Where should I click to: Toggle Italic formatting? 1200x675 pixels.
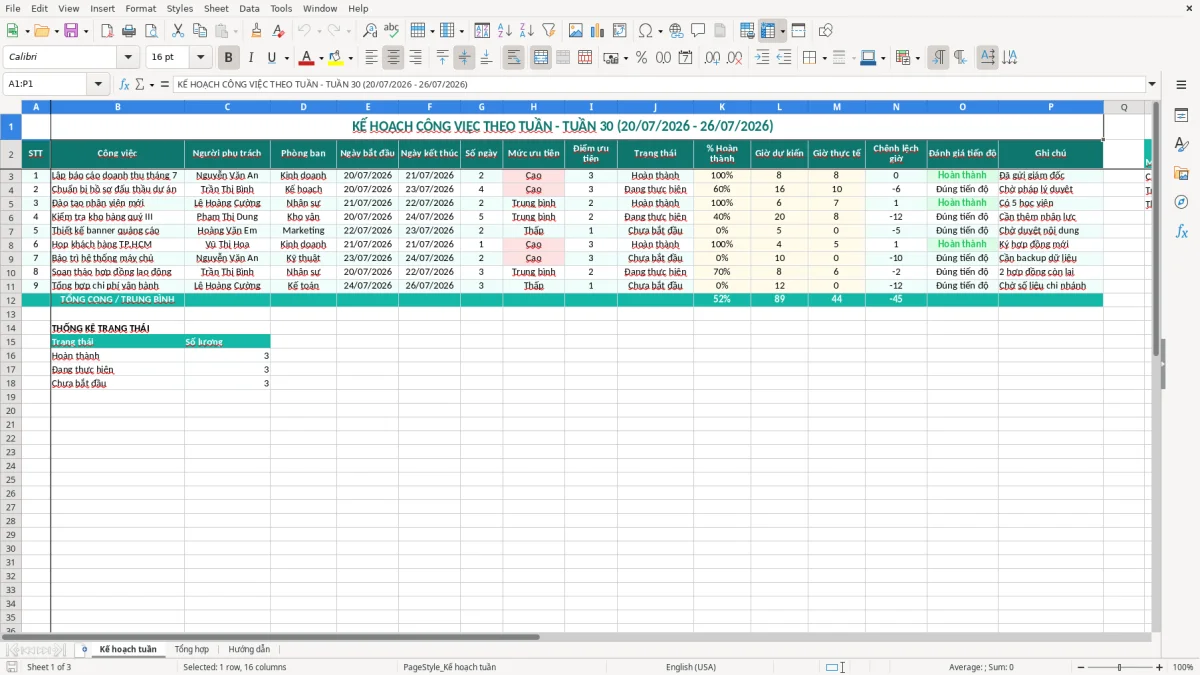250,58
